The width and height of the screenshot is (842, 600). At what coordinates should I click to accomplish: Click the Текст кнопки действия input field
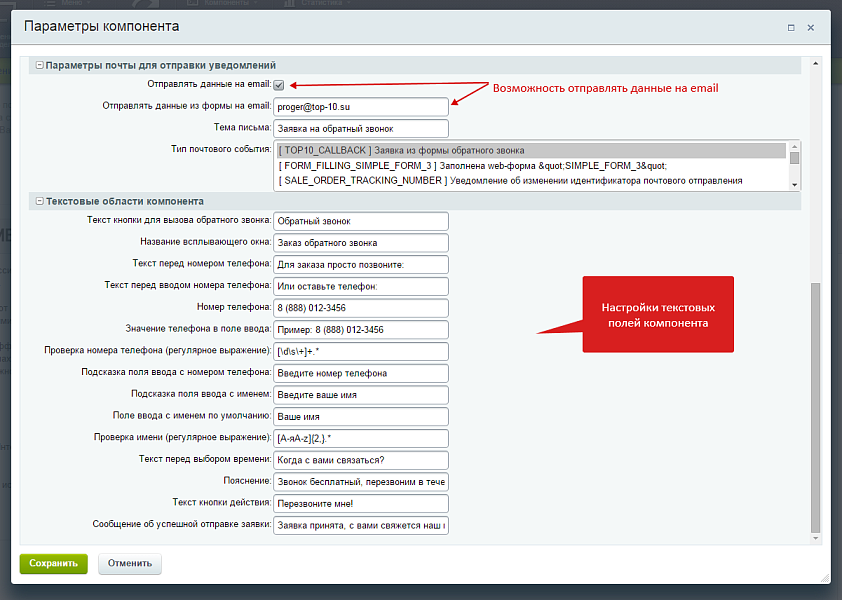click(361, 503)
